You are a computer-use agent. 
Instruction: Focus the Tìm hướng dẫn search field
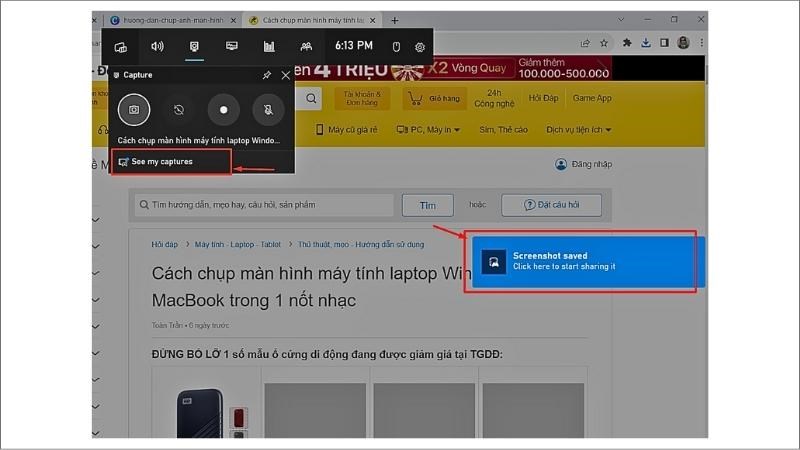(x=264, y=205)
